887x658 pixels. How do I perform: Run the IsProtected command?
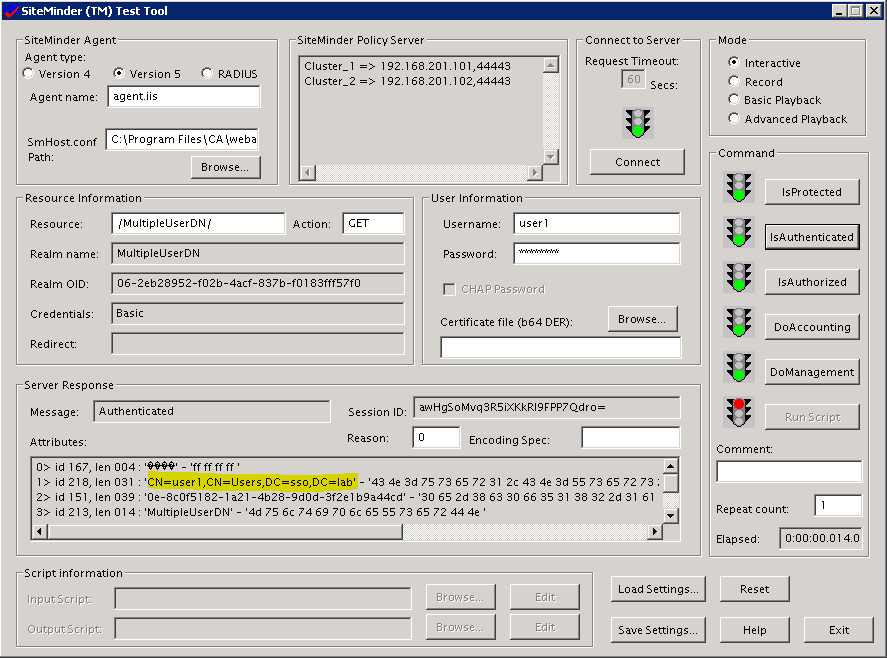[x=812, y=192]
